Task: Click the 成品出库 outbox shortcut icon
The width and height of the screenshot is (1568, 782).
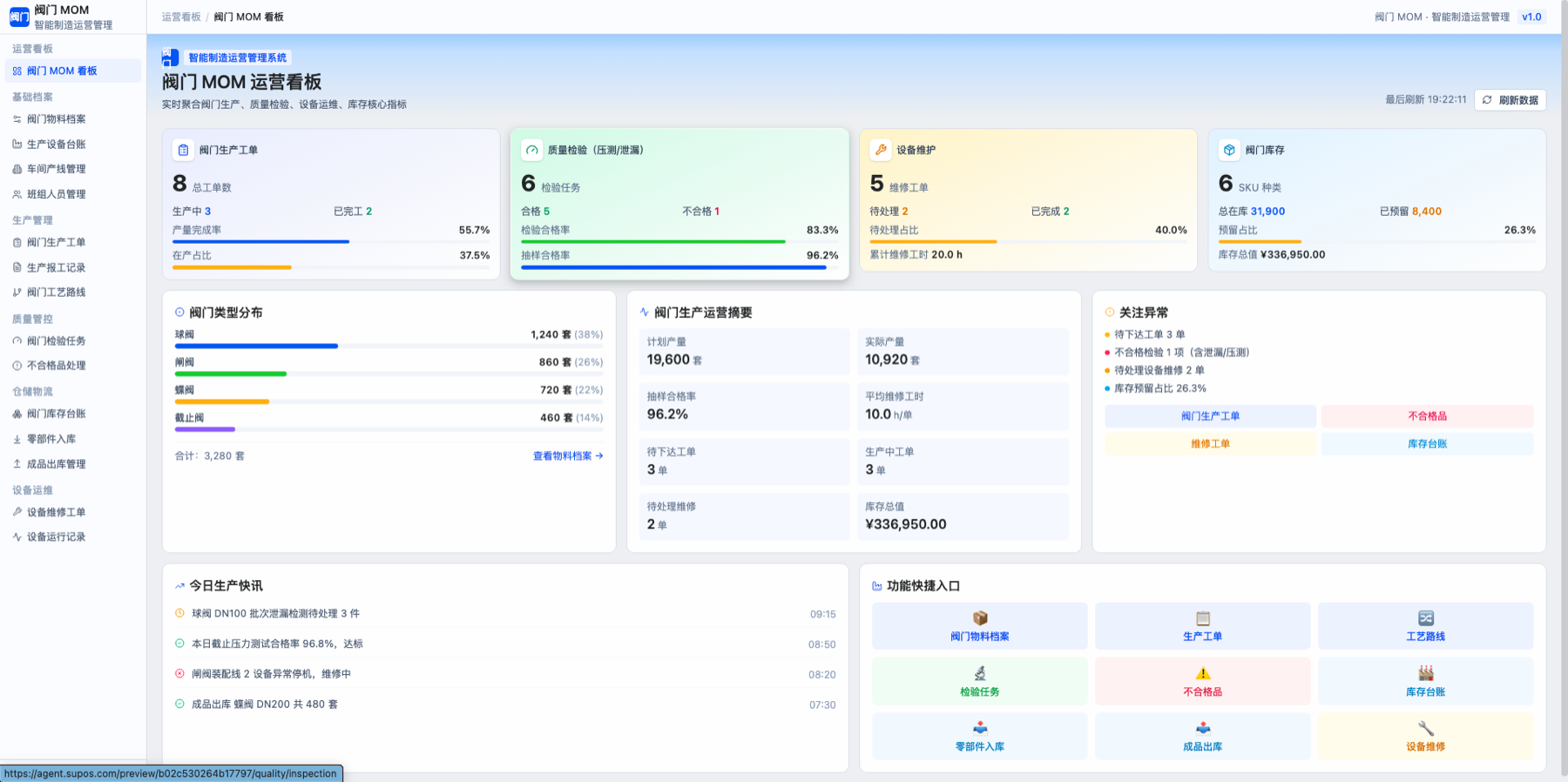Action: coord(1203,728)
